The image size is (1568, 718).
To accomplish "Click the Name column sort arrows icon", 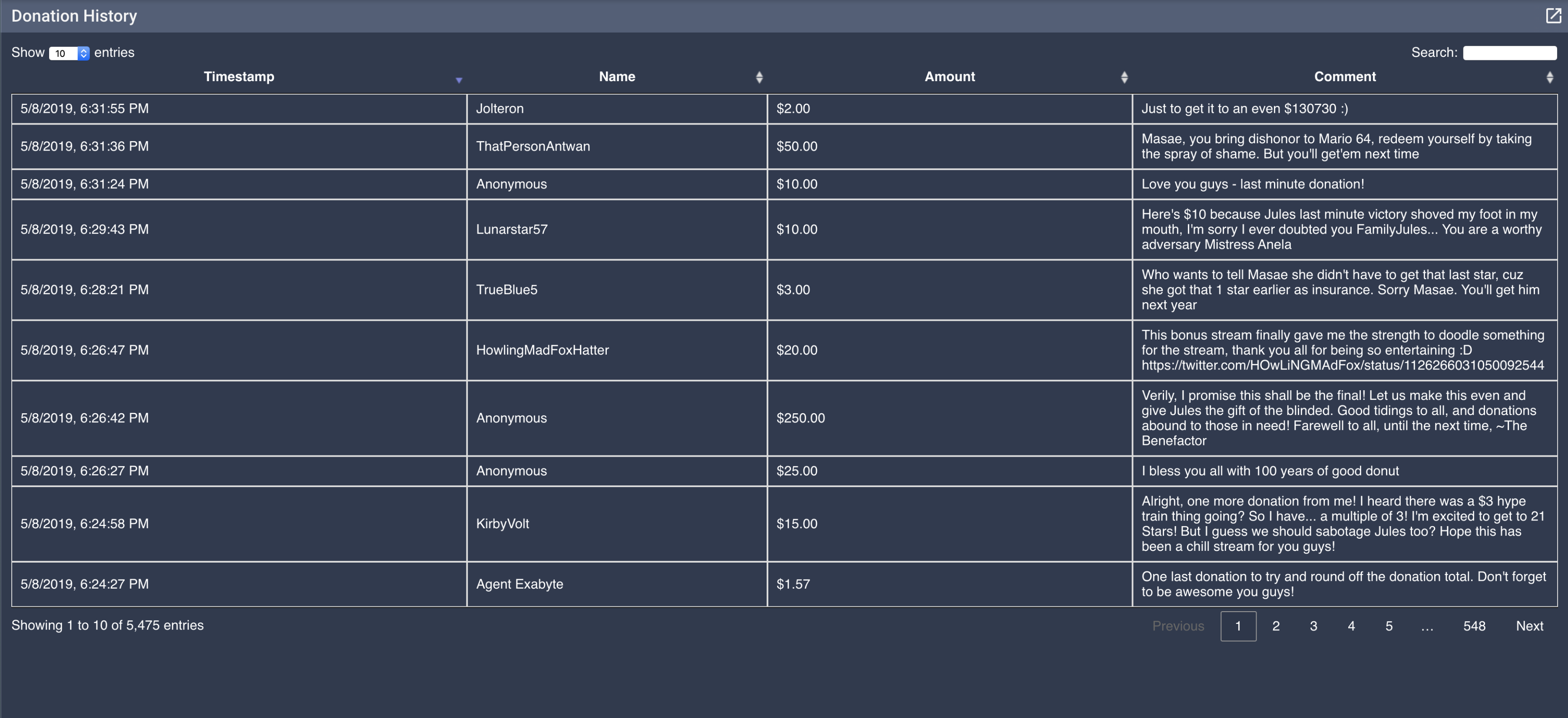I will tap(759, 77).
